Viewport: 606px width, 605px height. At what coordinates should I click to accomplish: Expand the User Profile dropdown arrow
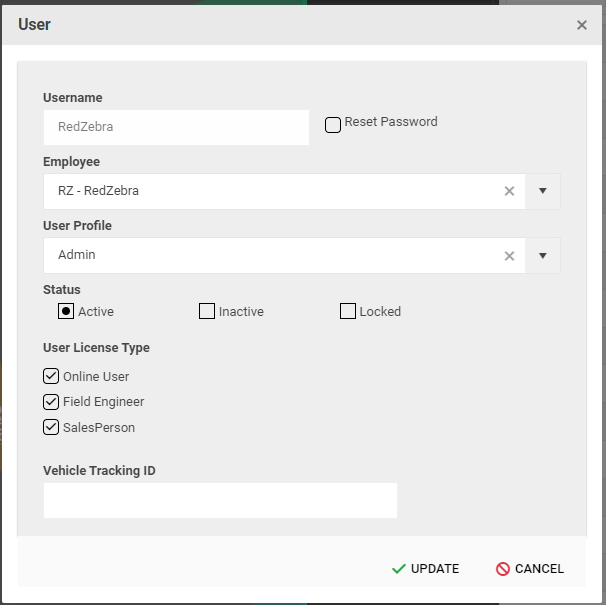[543, 256]
